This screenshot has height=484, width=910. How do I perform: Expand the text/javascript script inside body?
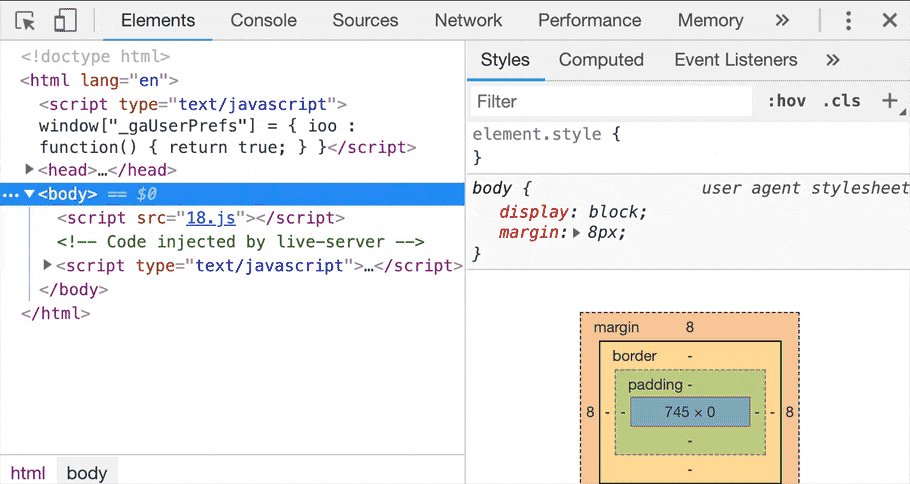[48, 265]
